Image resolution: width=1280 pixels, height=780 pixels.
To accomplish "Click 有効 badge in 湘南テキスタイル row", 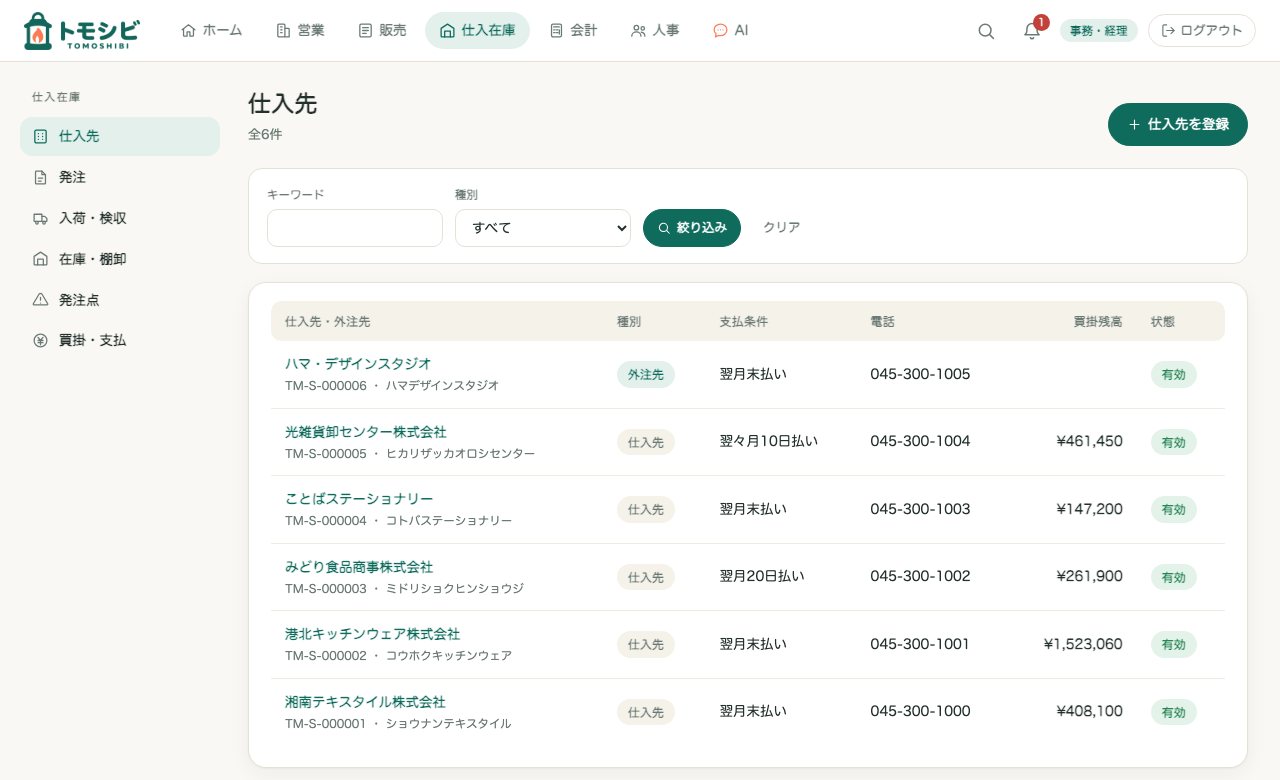I will click(x=1174, y=712).
